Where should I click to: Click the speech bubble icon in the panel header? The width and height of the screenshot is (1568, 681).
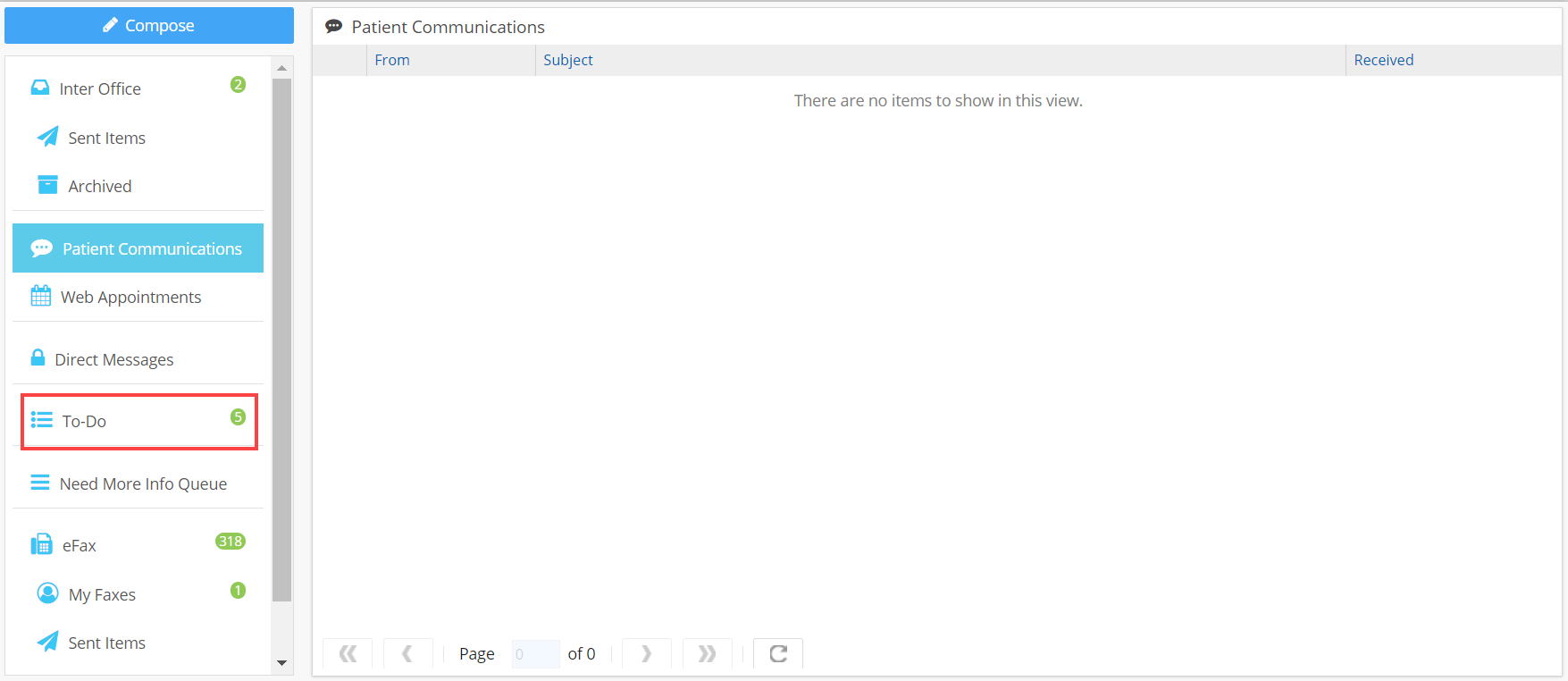point(333,27)
